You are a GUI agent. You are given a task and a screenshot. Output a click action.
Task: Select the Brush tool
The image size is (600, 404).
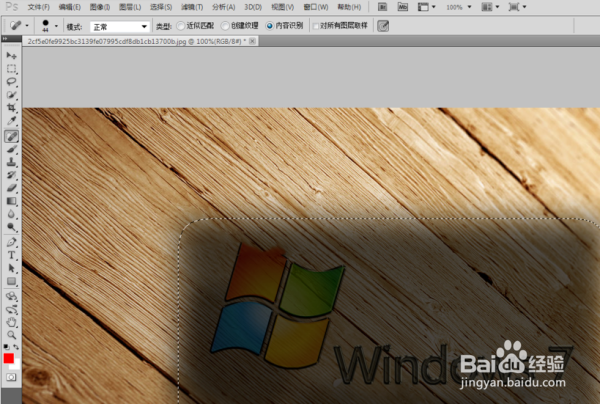click(11, 150)
